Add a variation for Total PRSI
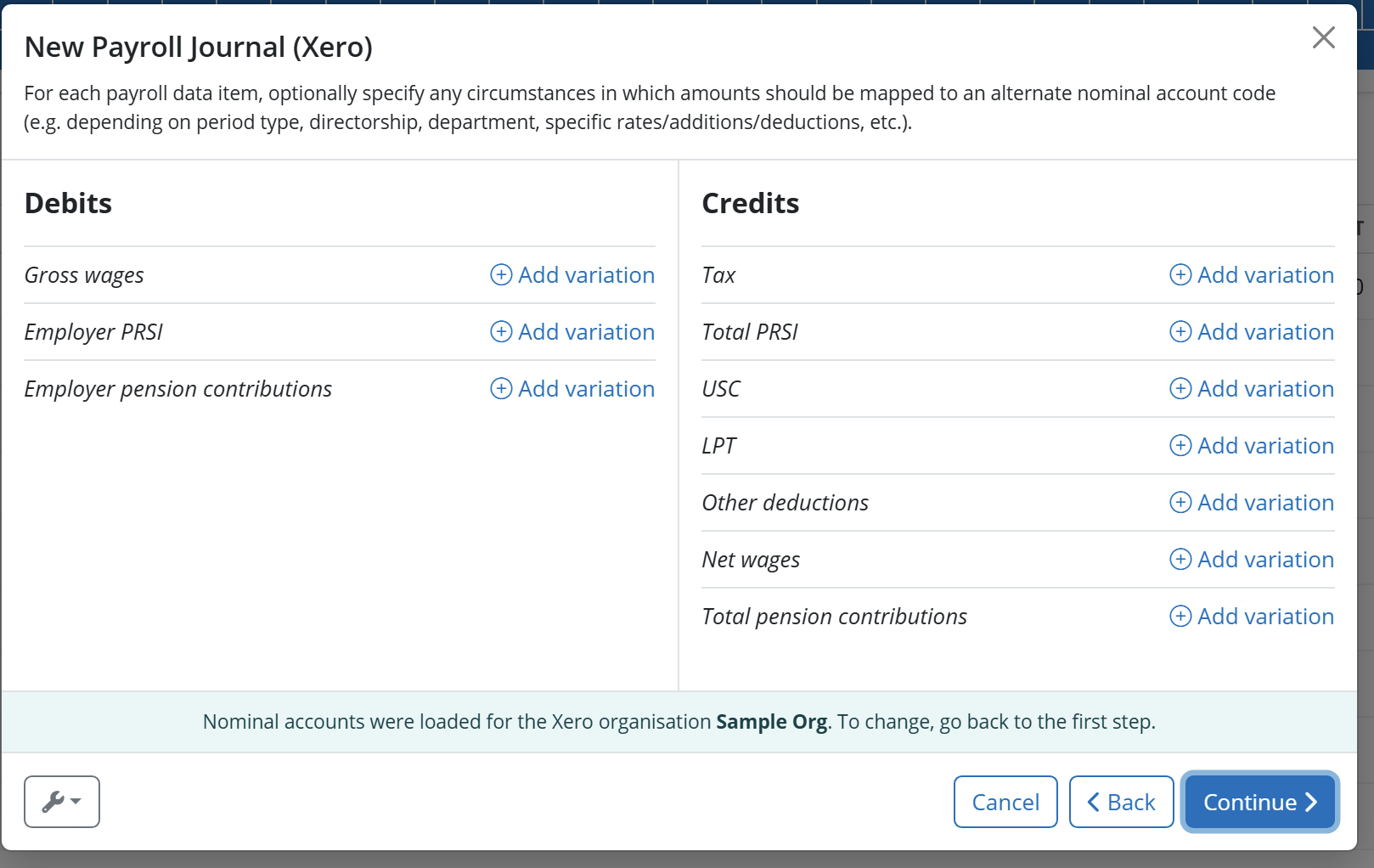The width and height of the screenshot is (1374, 868). (x=1250, y=332)
